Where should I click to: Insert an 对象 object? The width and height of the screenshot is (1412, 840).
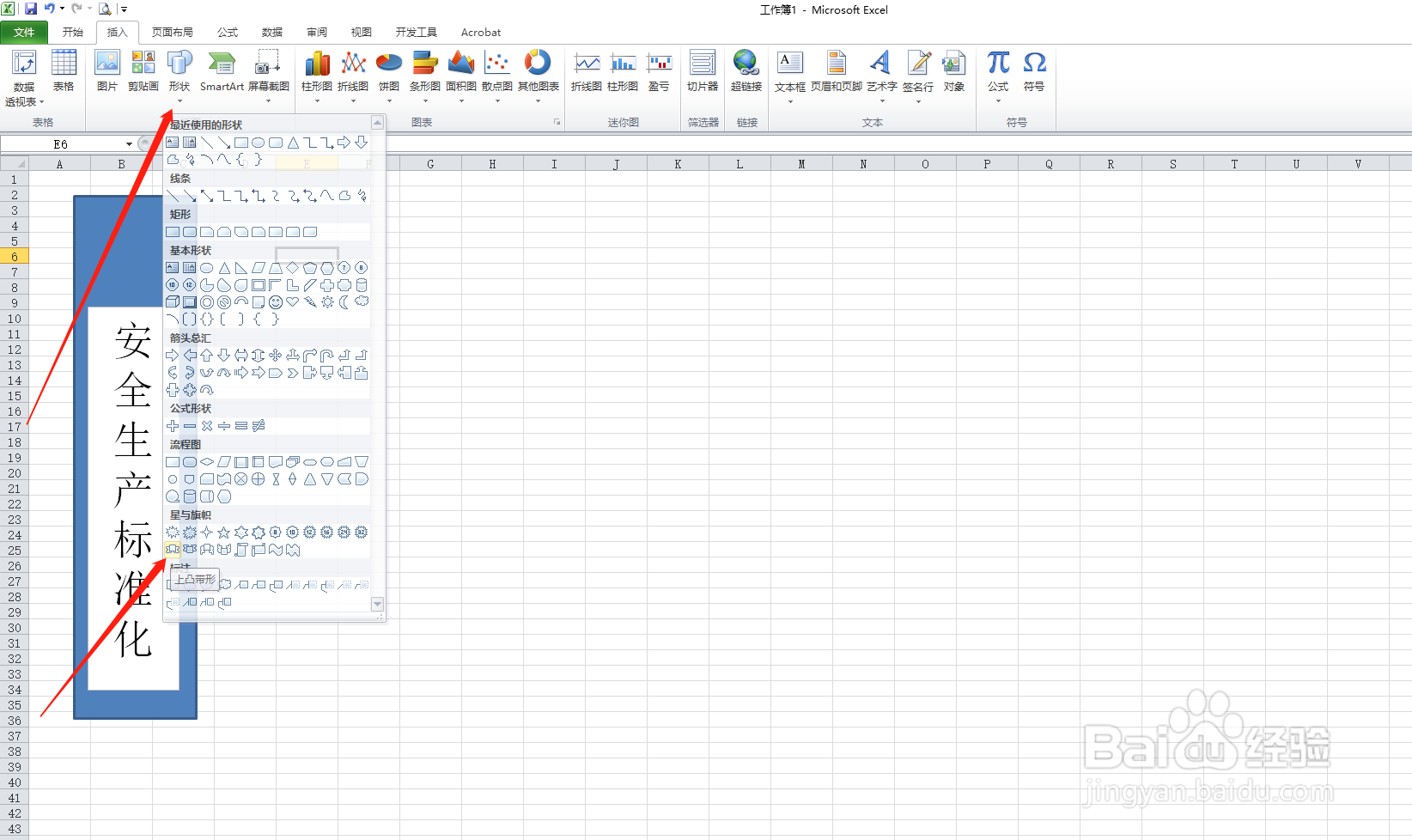954,71
